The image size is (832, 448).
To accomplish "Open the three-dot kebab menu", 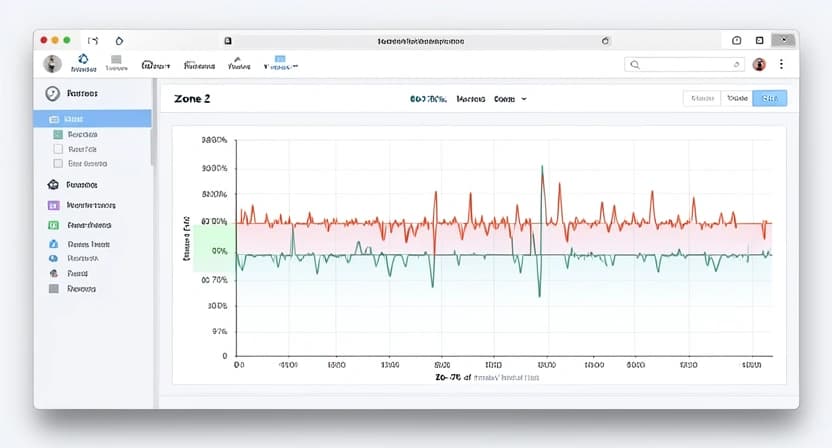I will point(781,64).
